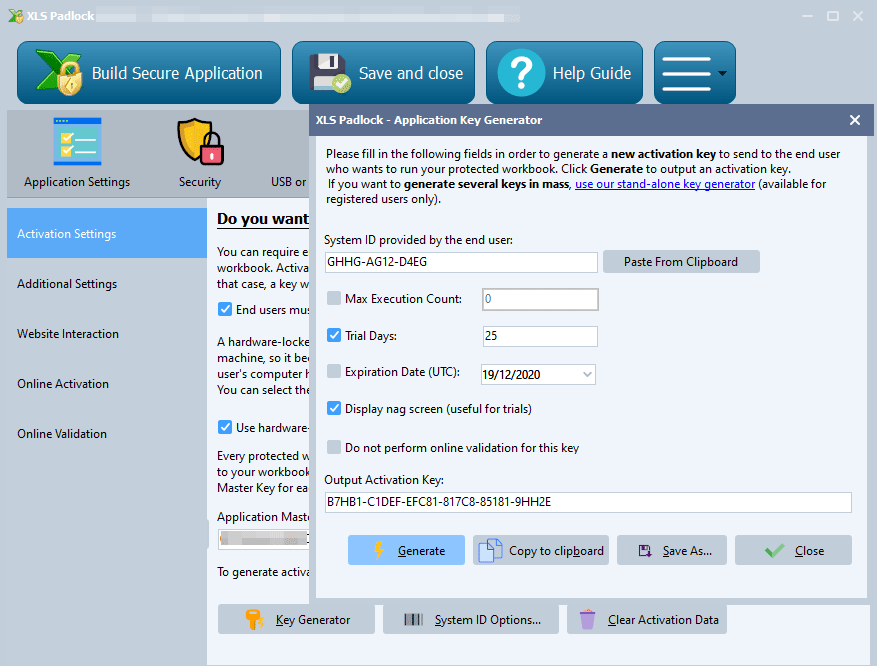This screenshot has height=666, width=877.
Task: Disable the Display nag screen option
Action: click(x=335, y=408)
